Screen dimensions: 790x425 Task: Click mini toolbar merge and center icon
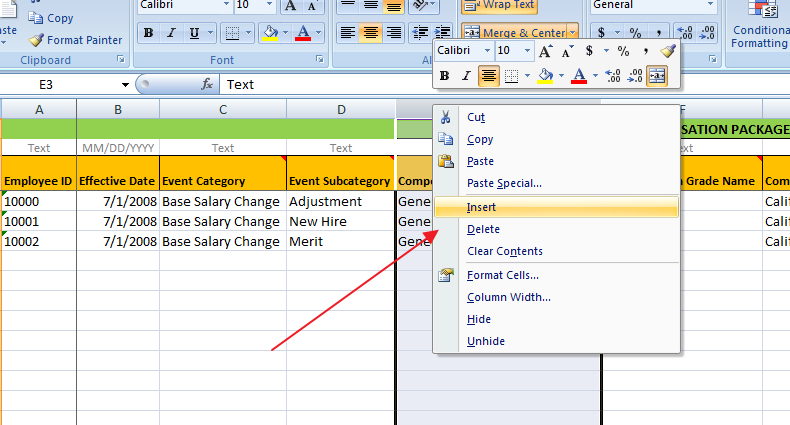(657, 75)
